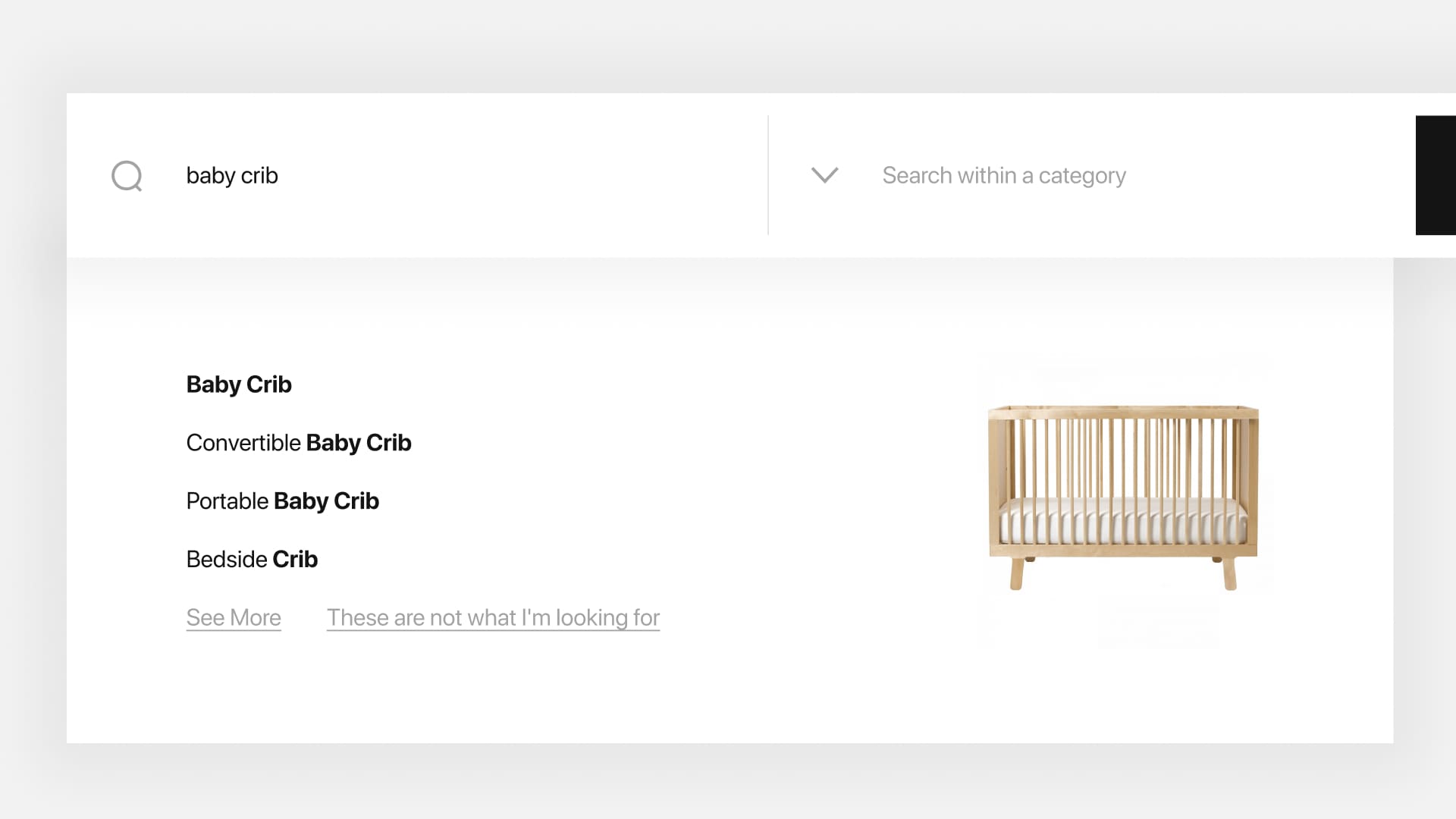
Task: Click the crib mattress in the preview image
Action: pos(1122,522)
